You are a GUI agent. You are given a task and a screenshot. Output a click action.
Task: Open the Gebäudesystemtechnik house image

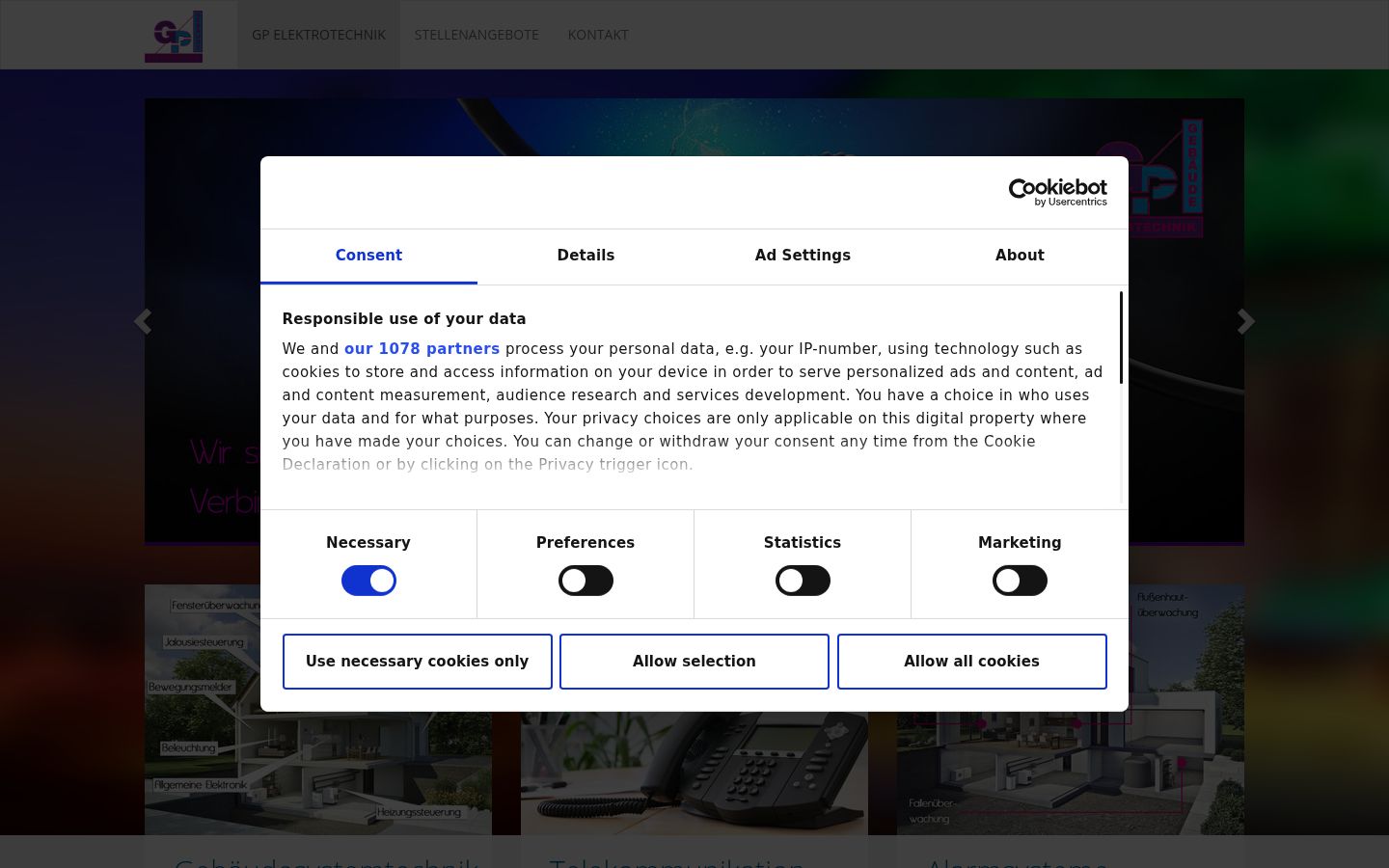pyautogui.click(x=318, y=710)
